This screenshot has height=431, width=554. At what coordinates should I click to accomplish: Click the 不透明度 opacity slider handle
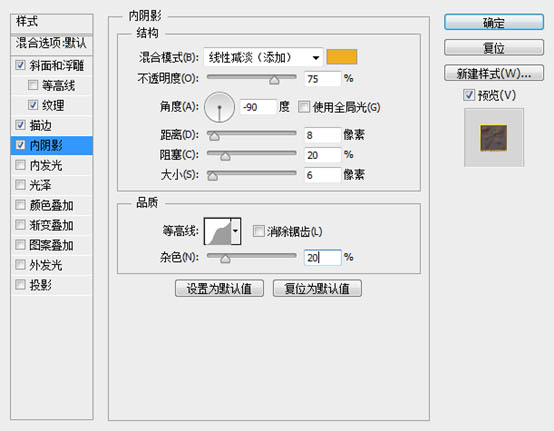(274, 80)
